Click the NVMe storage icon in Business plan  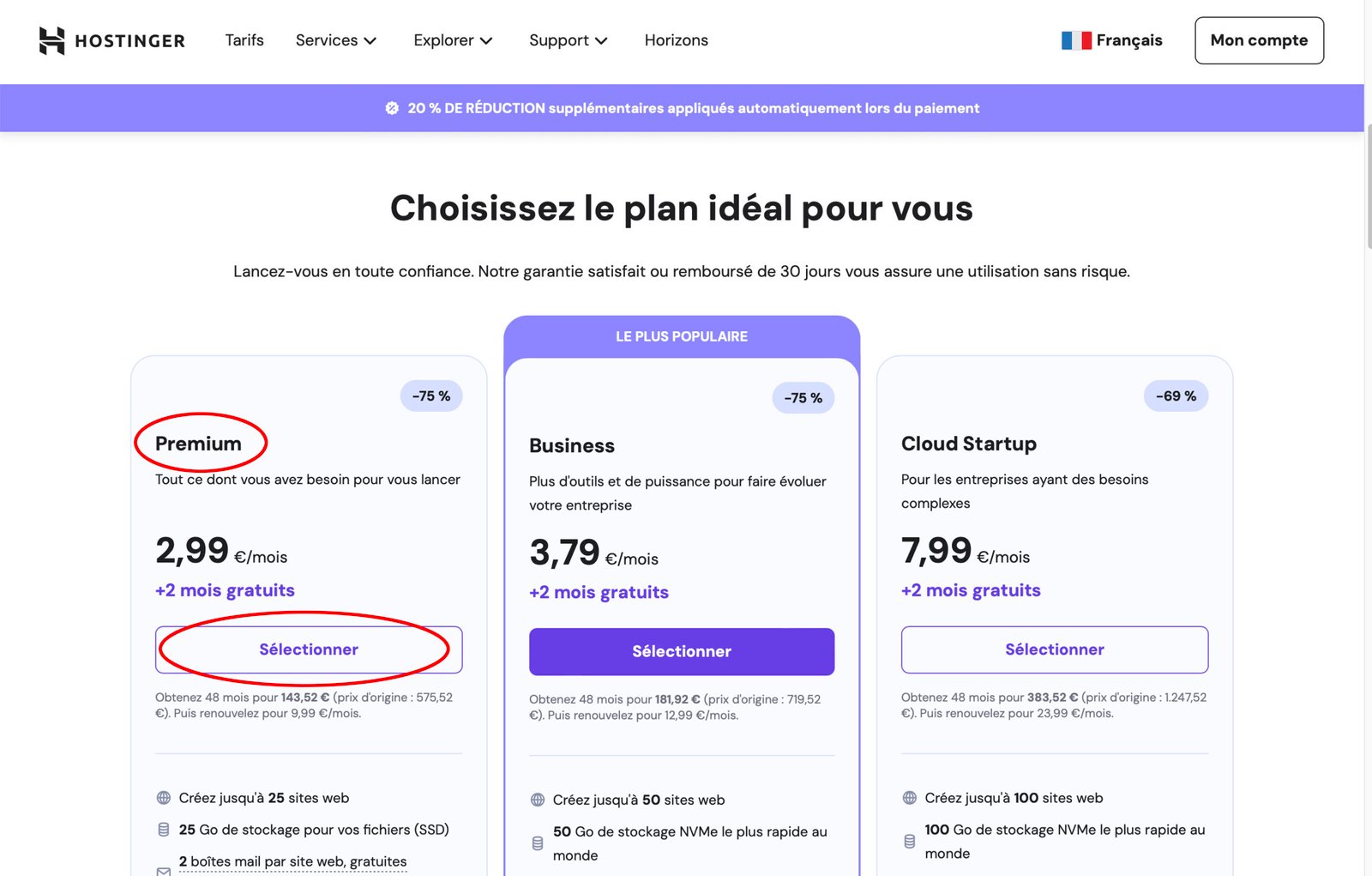pyautogui.click(x=536, y=842)
